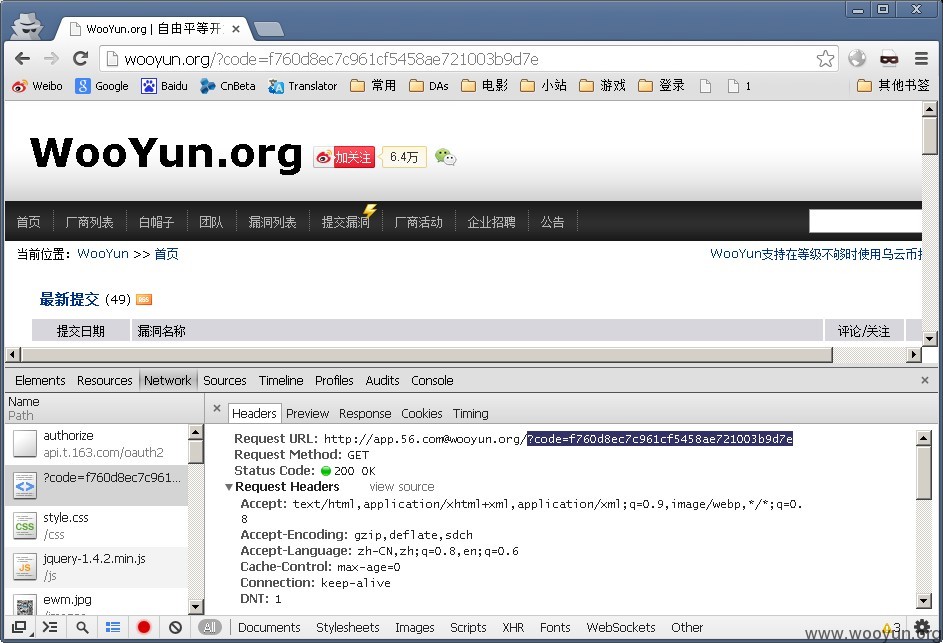943x643 pixels.
Task: Open the Chrome hamburger menu
Action: tap(921, 58)
